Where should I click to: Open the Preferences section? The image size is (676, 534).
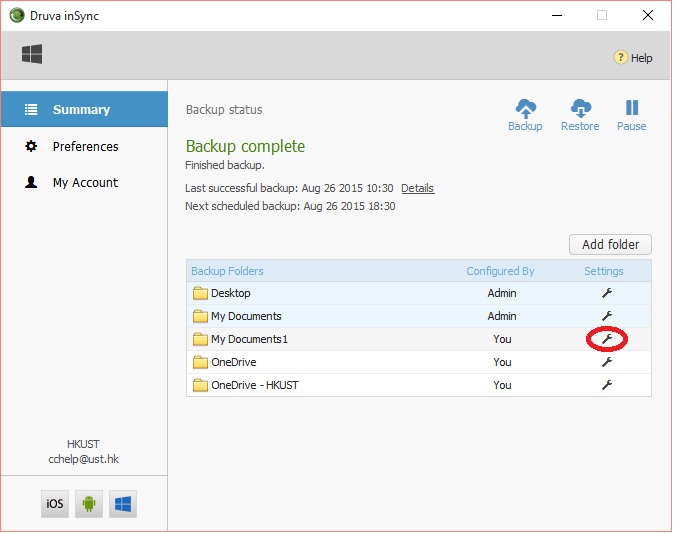click(85, 146)
